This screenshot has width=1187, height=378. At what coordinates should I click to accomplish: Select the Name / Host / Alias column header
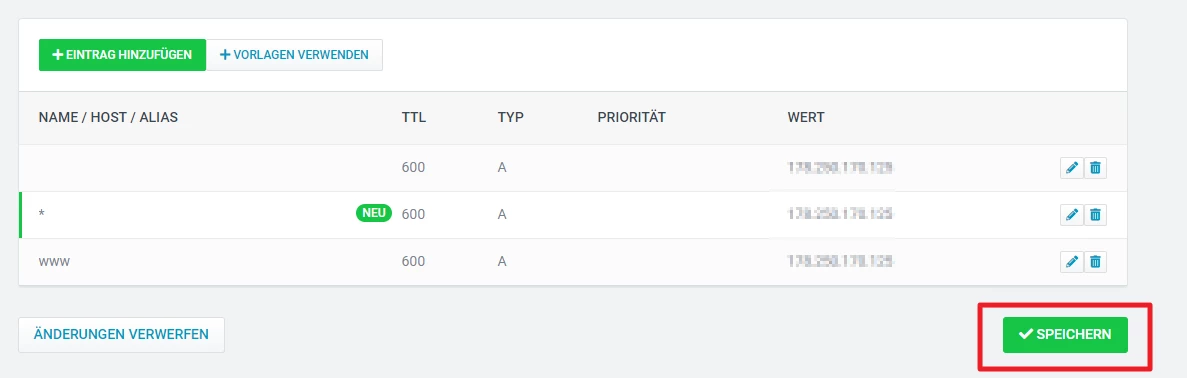[108, 117]
